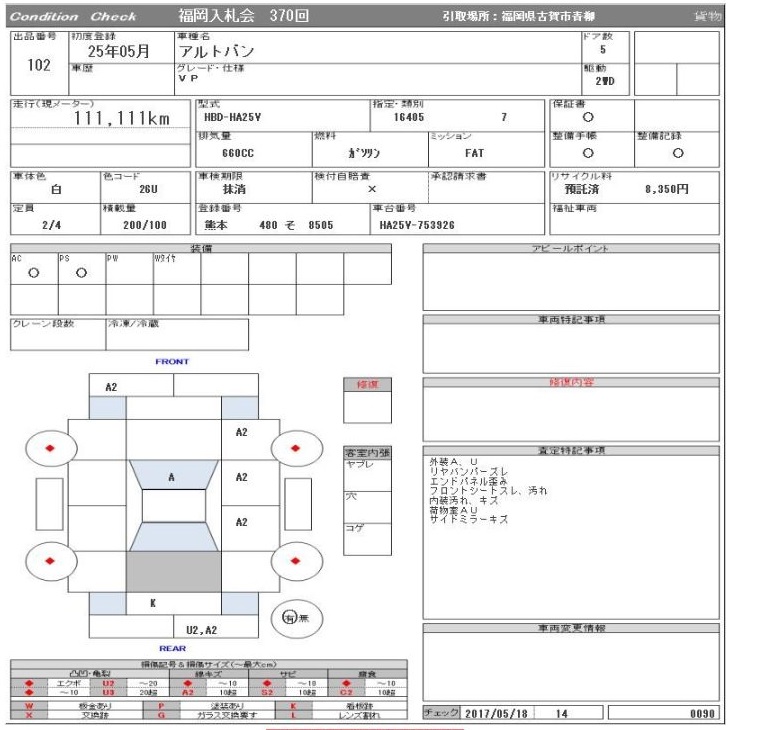Screen dimensions: 768x730
Task: Click the red W symbol in the damage legend
Action: (29, 705)
